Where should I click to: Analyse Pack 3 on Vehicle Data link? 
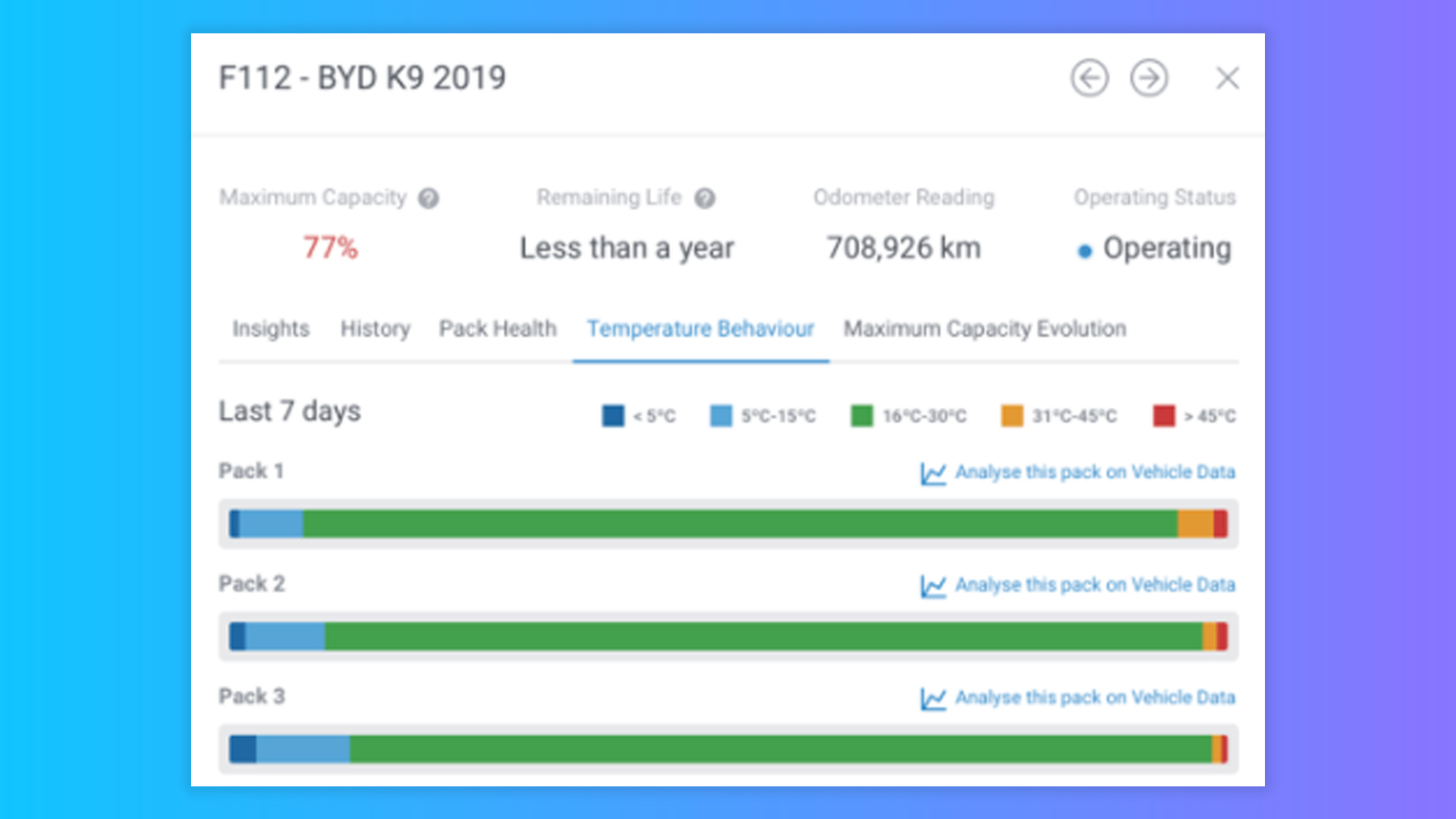pos(1095,697)
